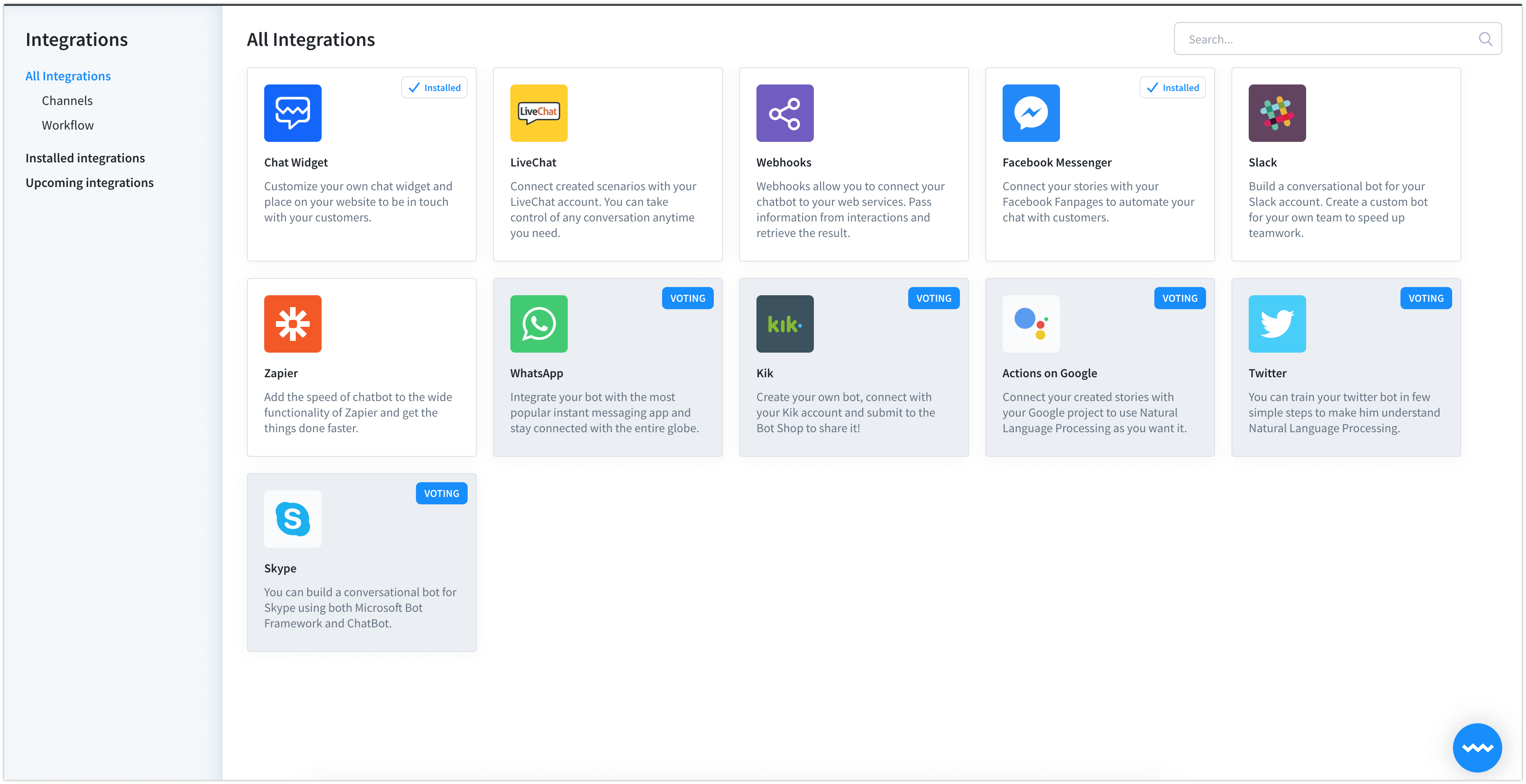Click the Skype description paragraph

[360, 608]
